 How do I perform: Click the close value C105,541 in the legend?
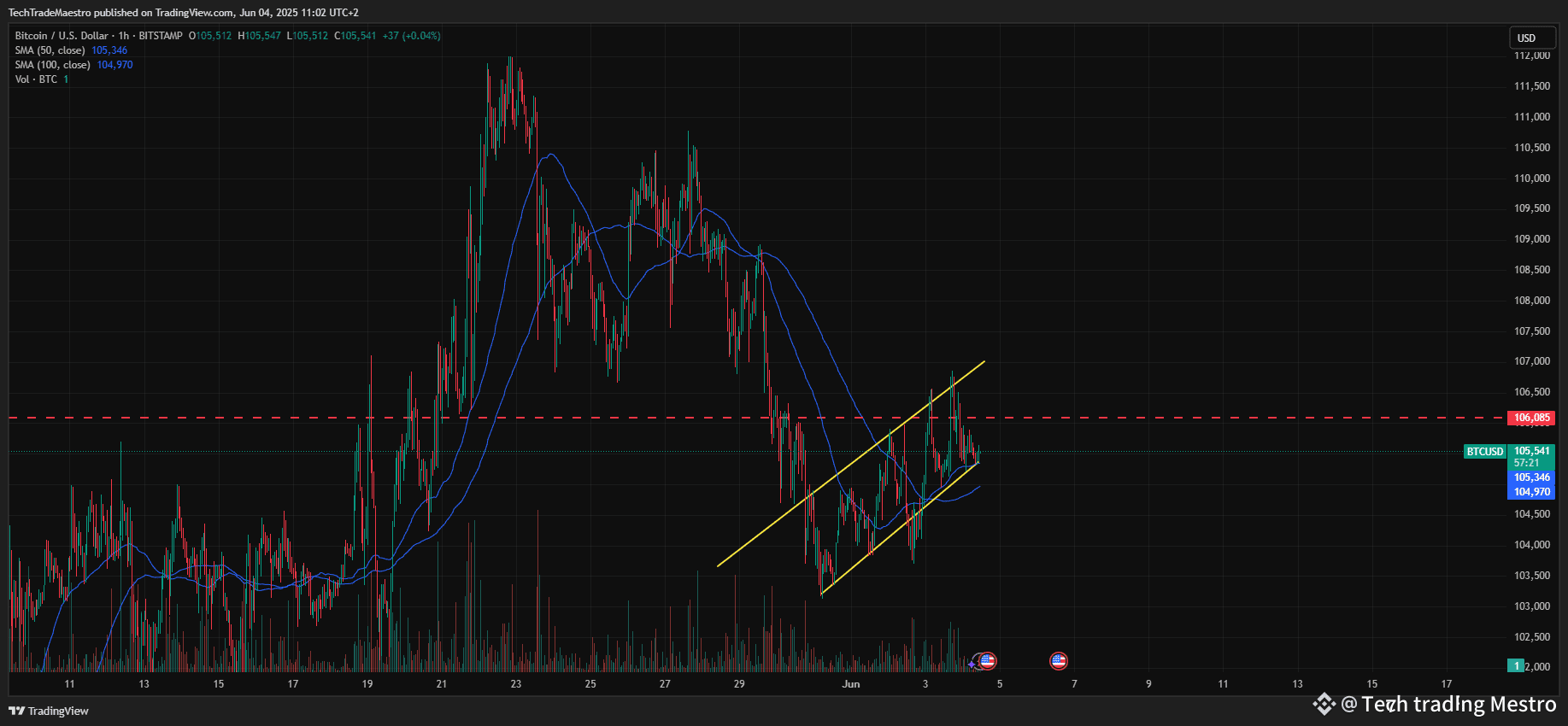[x=355, y=36]
